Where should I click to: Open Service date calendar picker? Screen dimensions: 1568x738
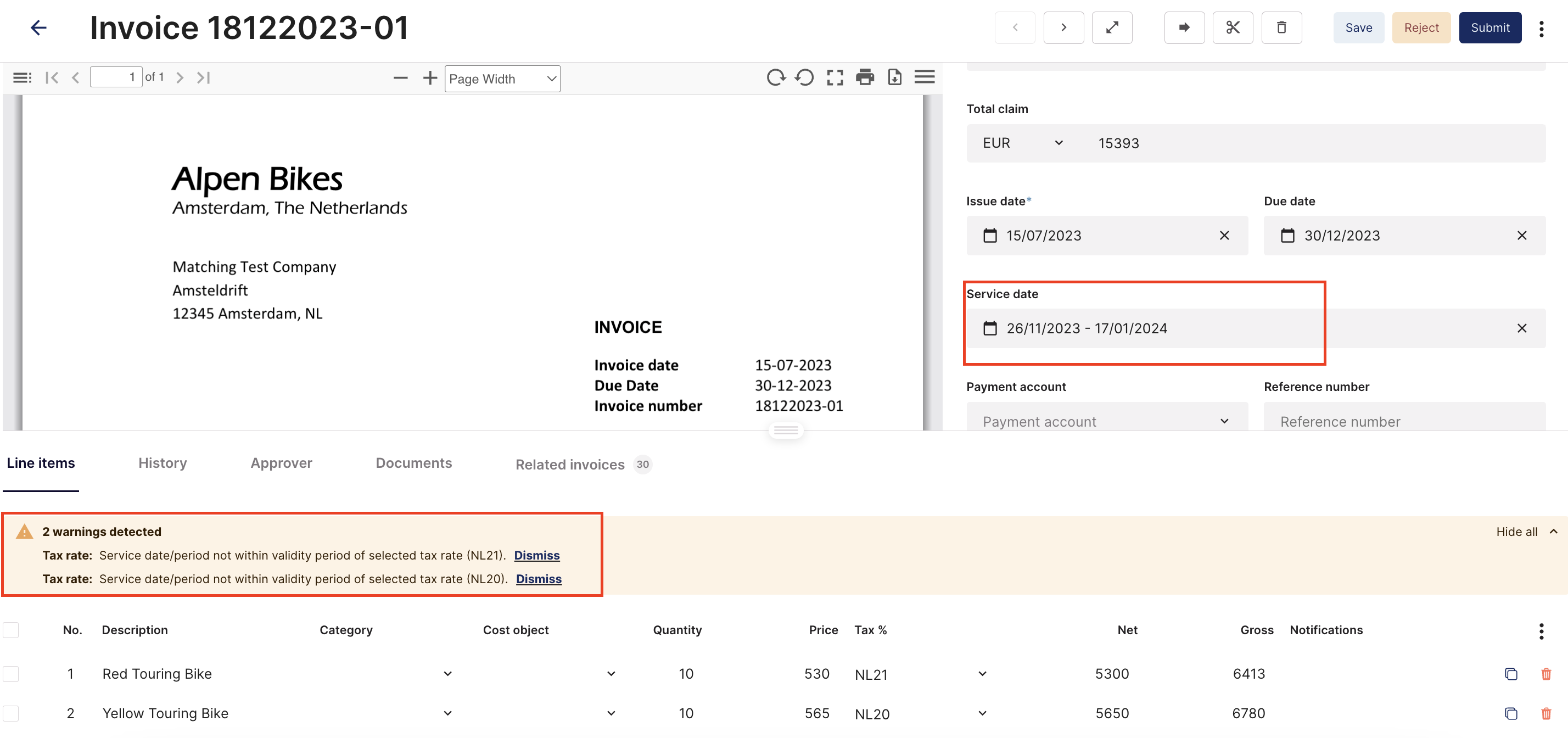[990, 328]
